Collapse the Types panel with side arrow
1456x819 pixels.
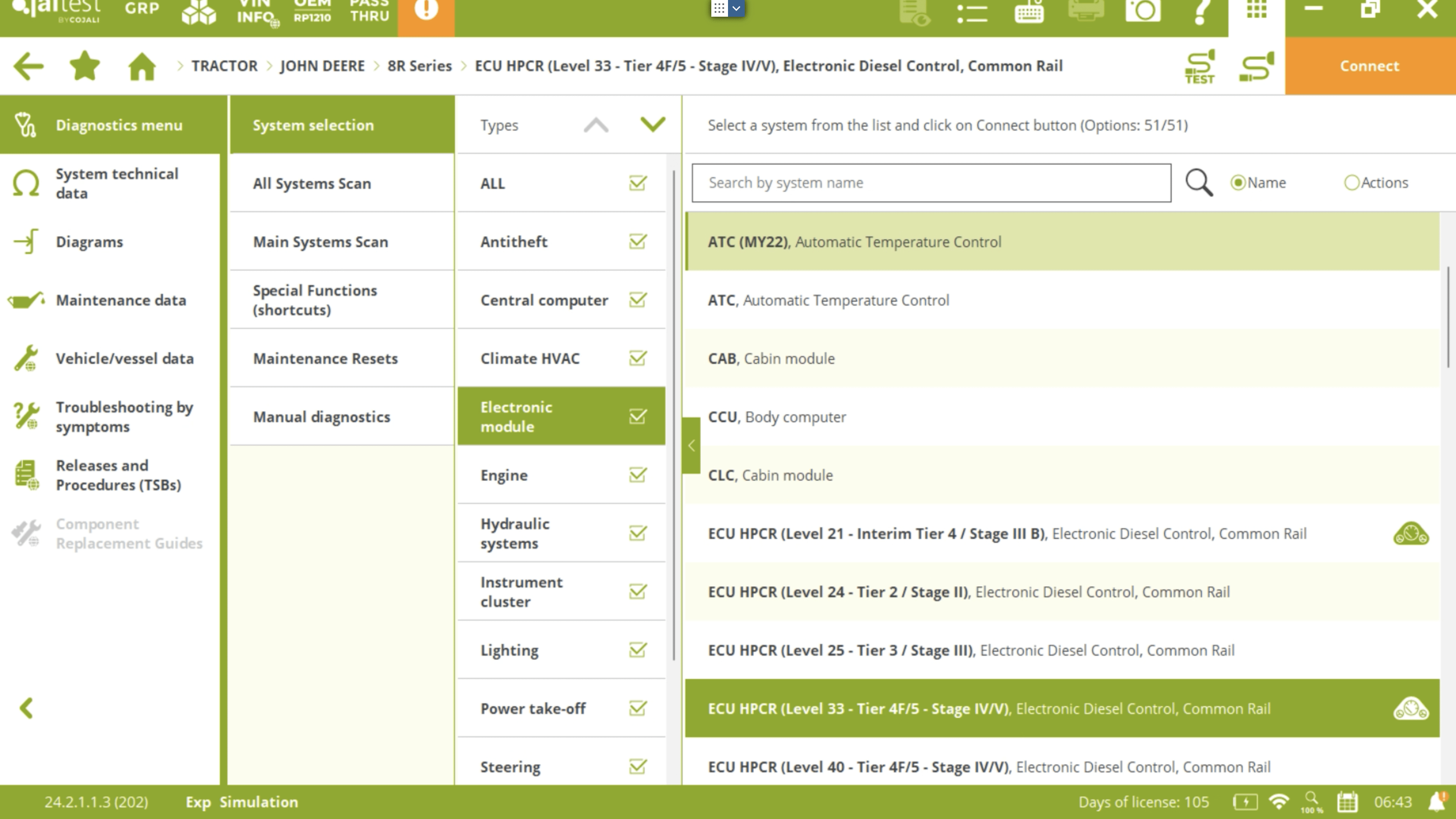tap(691, 446)
